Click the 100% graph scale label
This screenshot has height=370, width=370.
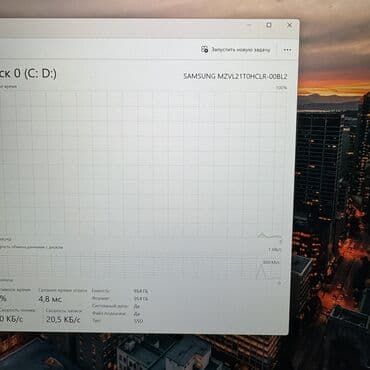(x=281, y=88)
